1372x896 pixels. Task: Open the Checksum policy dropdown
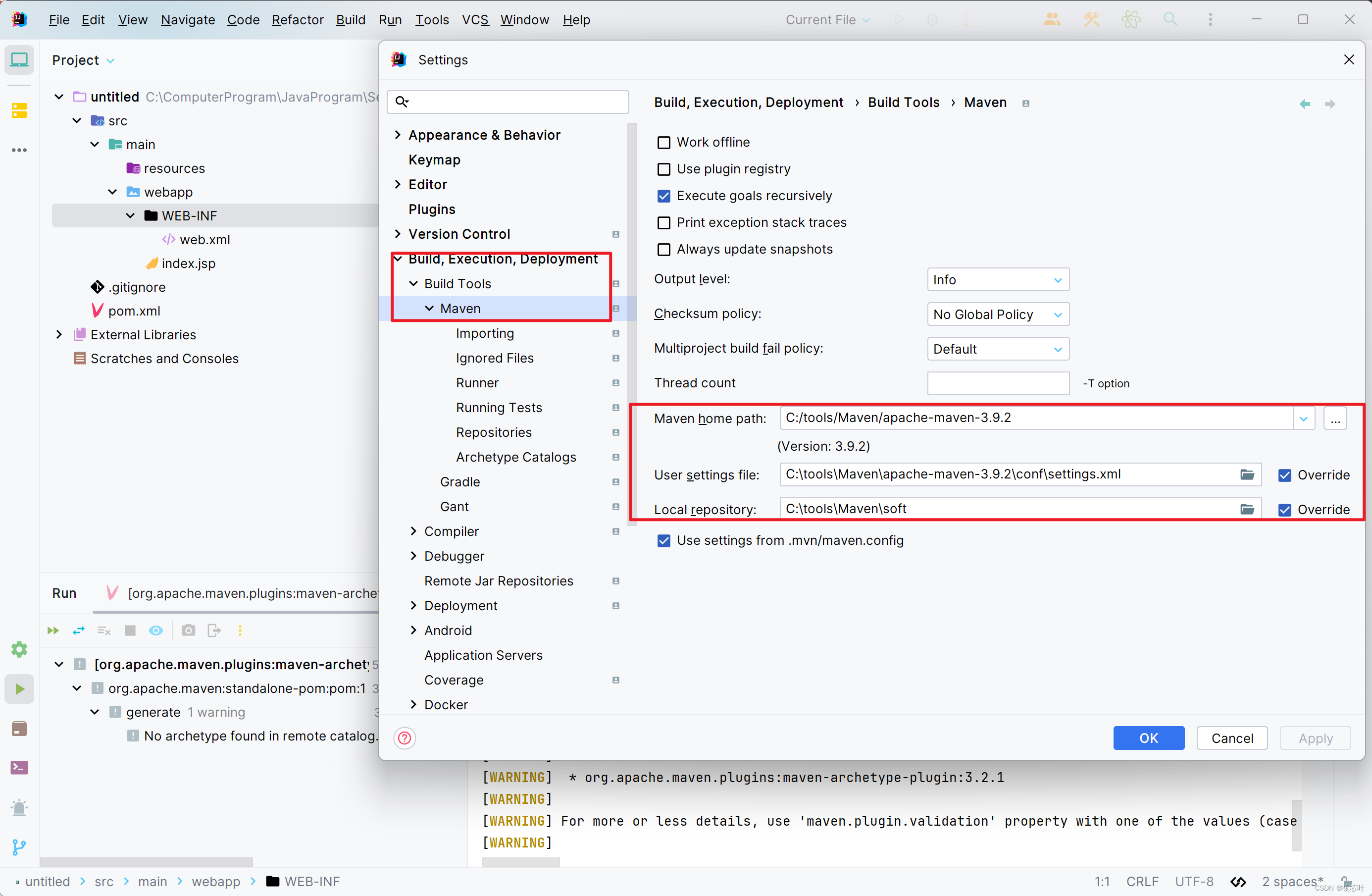[x=998, y=315]
